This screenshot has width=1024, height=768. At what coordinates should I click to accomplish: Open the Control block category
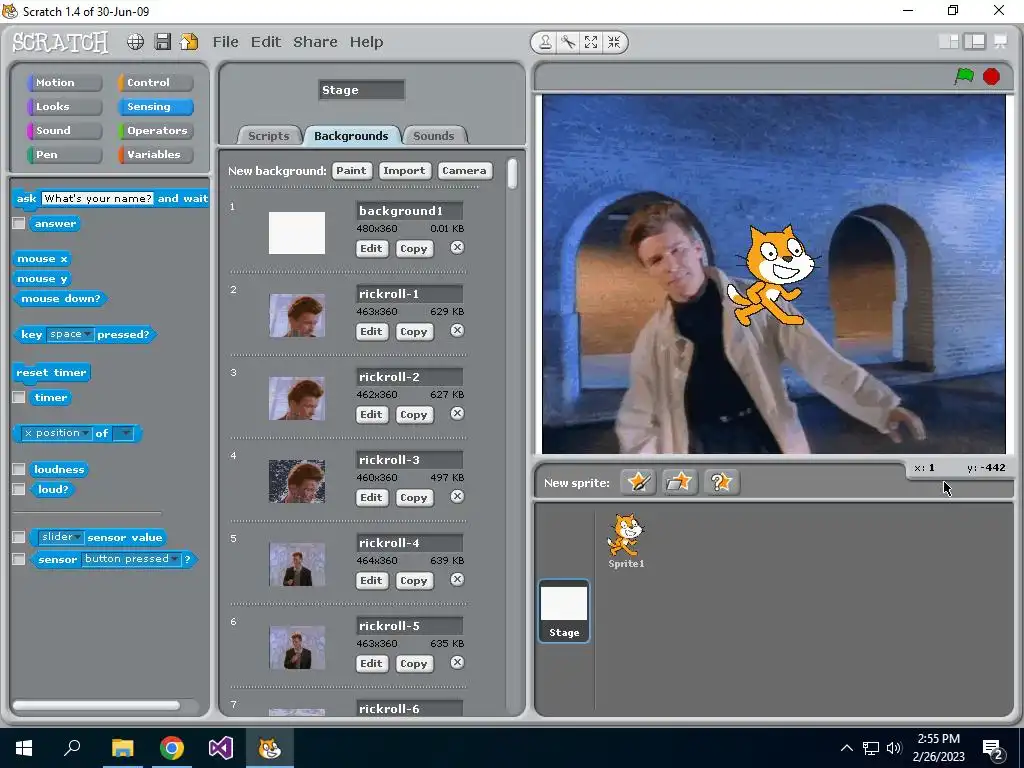pos(155,82)
